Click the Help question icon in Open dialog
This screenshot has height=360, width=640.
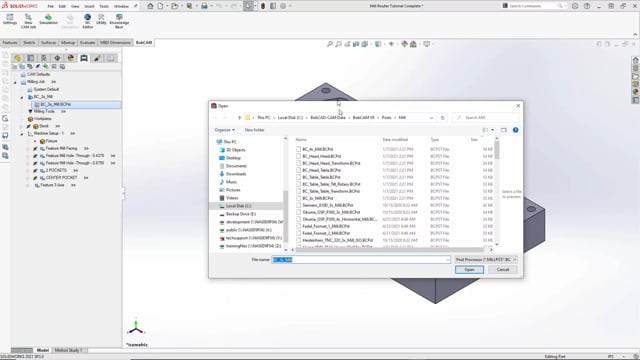pyautogui.click(x=516, y=130)
